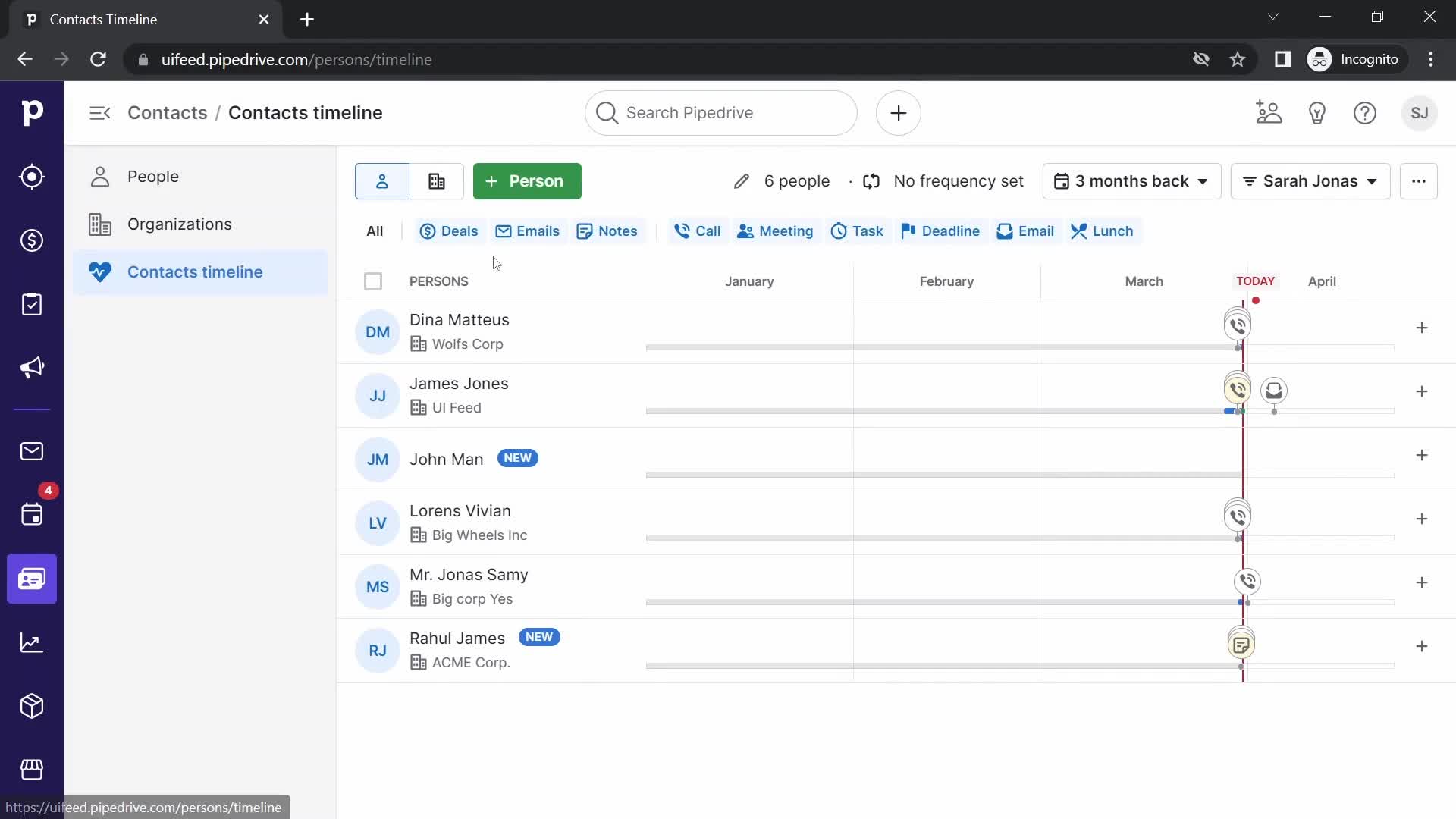The image size is (1456, 819).
Task: Toggle the Notes filter
Action: click(607, 231)
